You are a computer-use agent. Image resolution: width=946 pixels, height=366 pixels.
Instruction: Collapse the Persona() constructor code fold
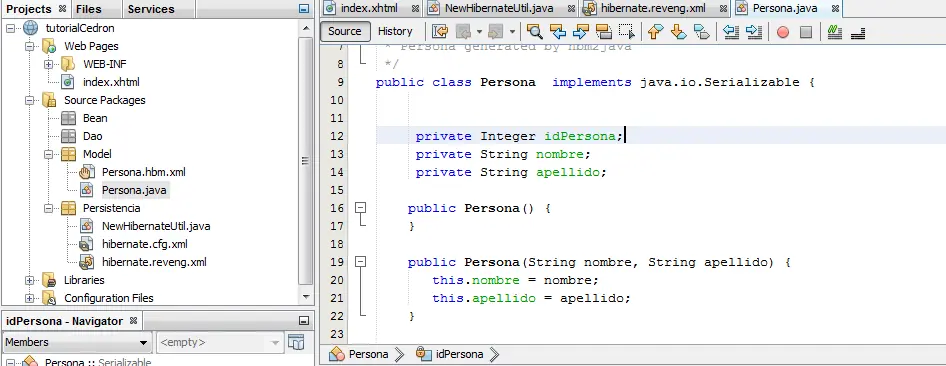(360, 208)
